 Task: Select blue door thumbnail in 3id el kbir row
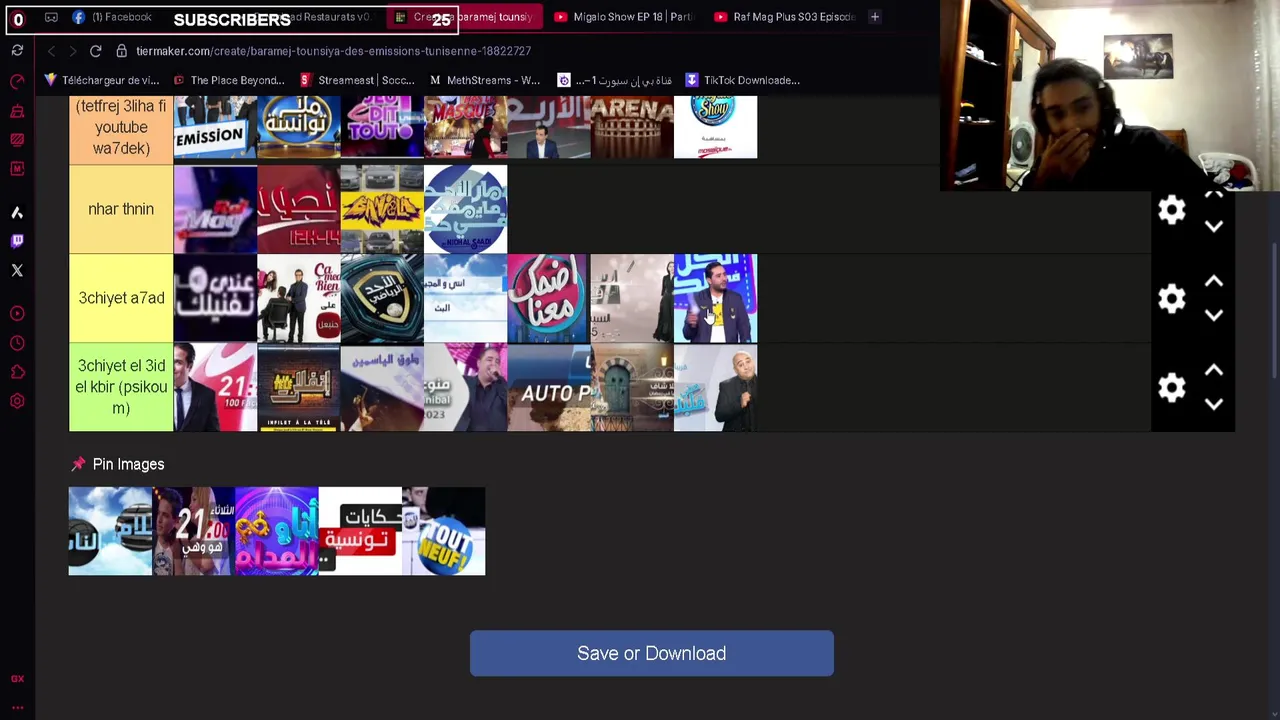click(632, 387)
